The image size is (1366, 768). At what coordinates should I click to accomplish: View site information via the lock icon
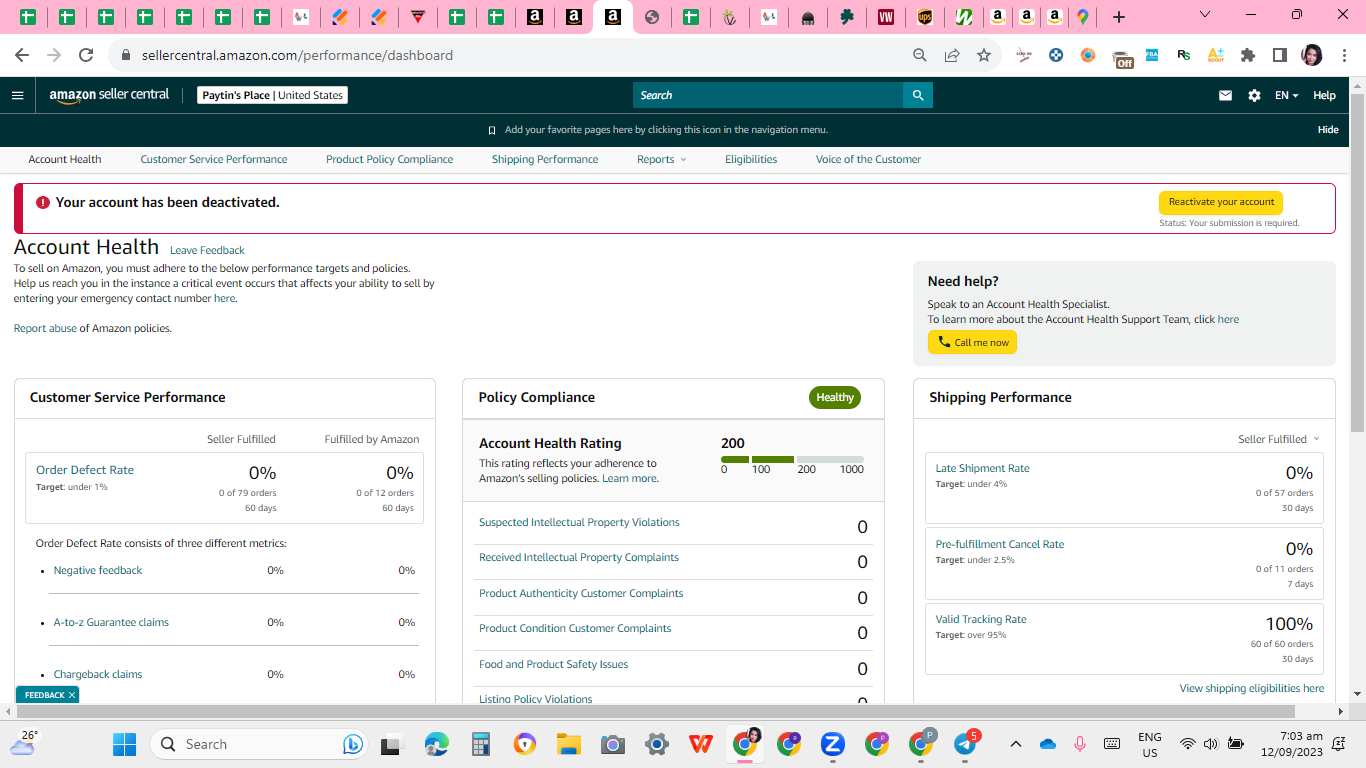click(126, 55)
